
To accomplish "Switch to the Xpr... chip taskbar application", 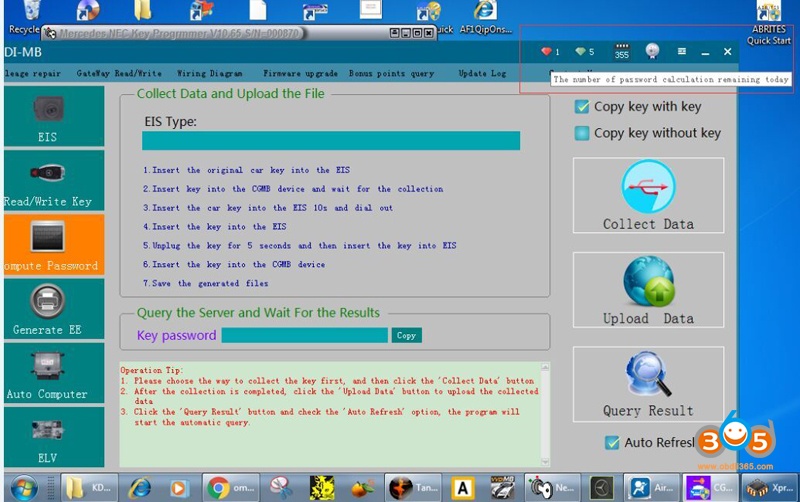I will [x=770, y=488].
